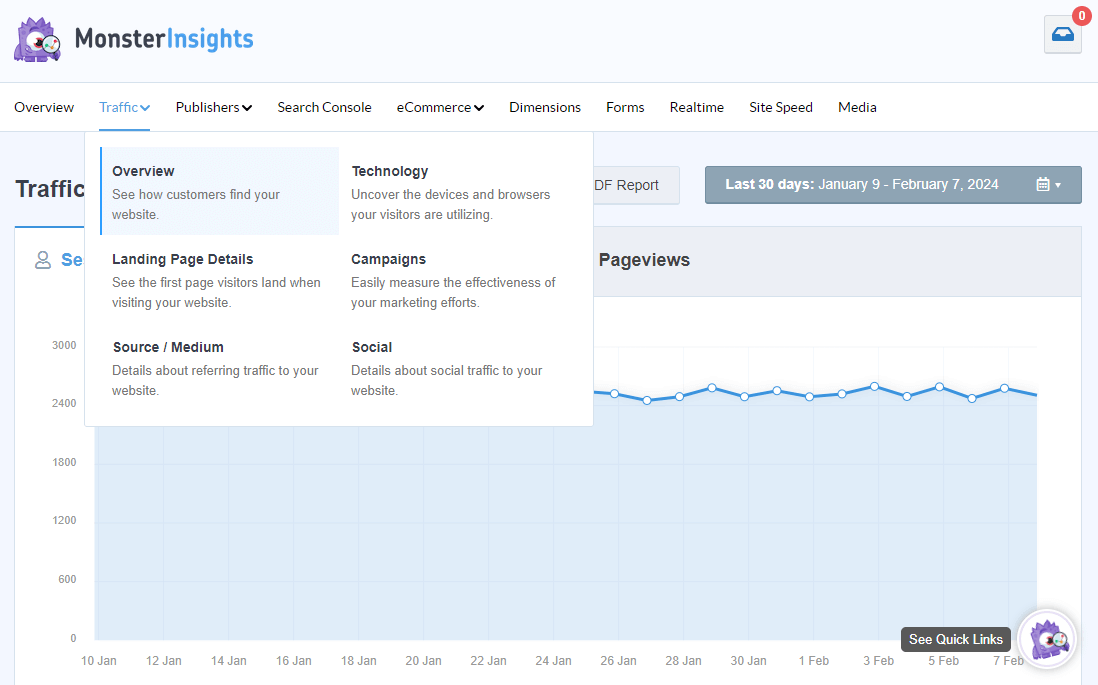
Task: Go to the Search Console section
Action: [x=324, y=107]
